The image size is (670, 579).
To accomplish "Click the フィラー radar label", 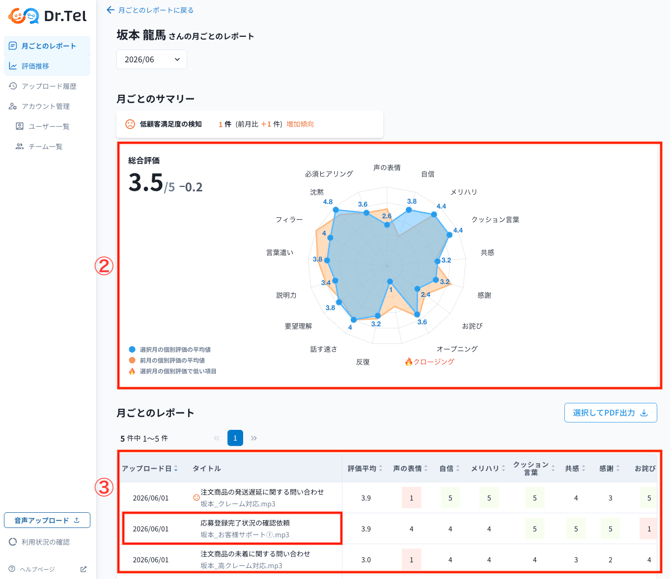I will point(289,219).
